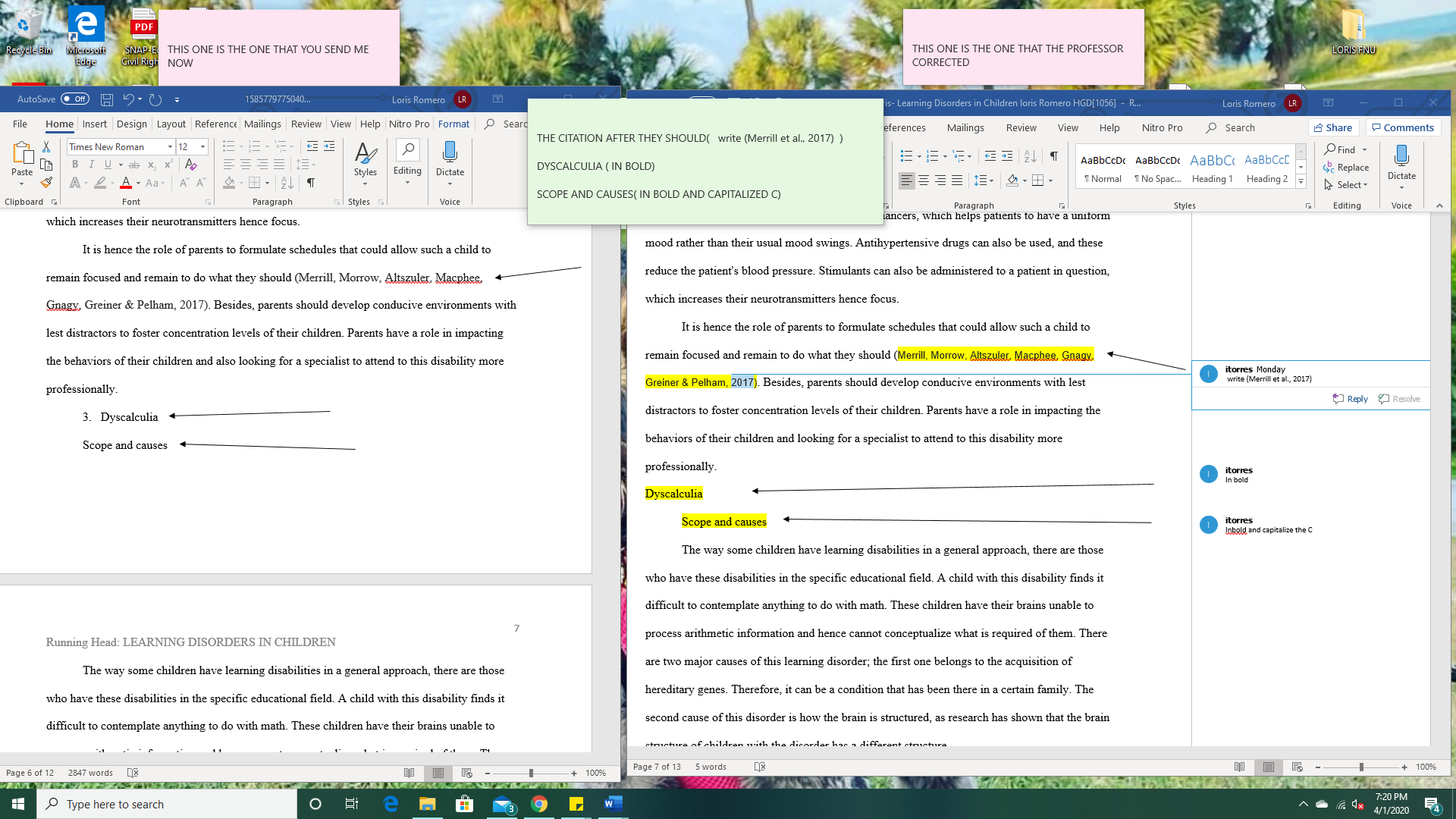Increase font size in left Word window
Image resolution: width=1456 pixels, height=819 pixels.
point(184,183)
